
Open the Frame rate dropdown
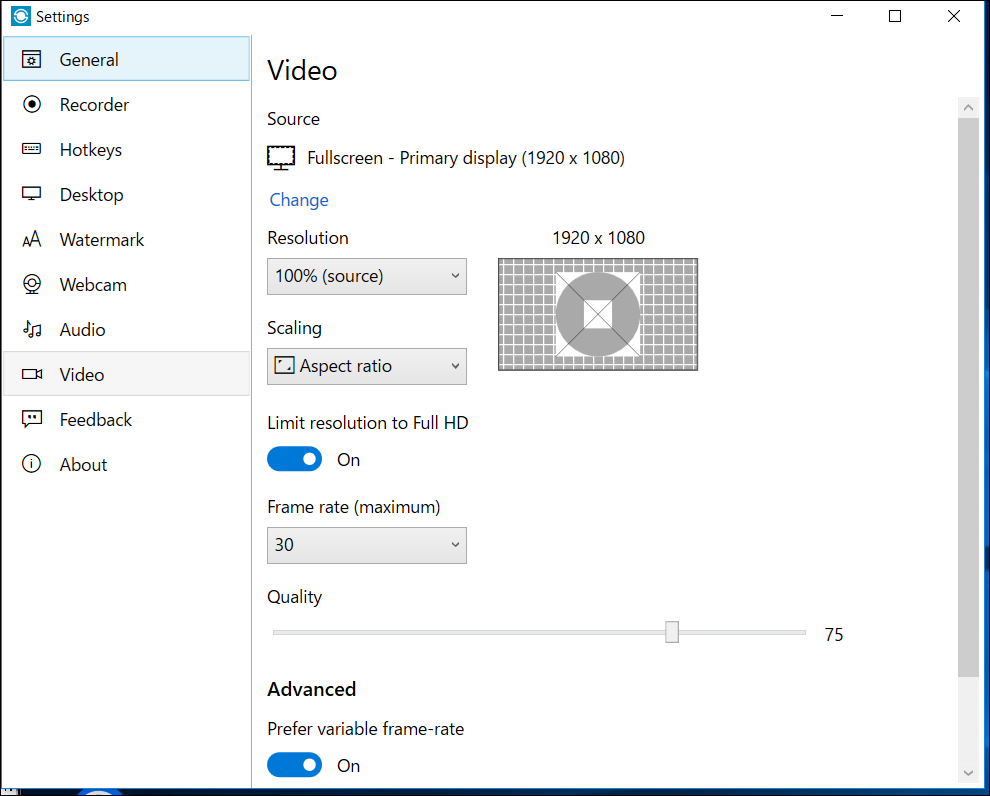pos(366,545)
